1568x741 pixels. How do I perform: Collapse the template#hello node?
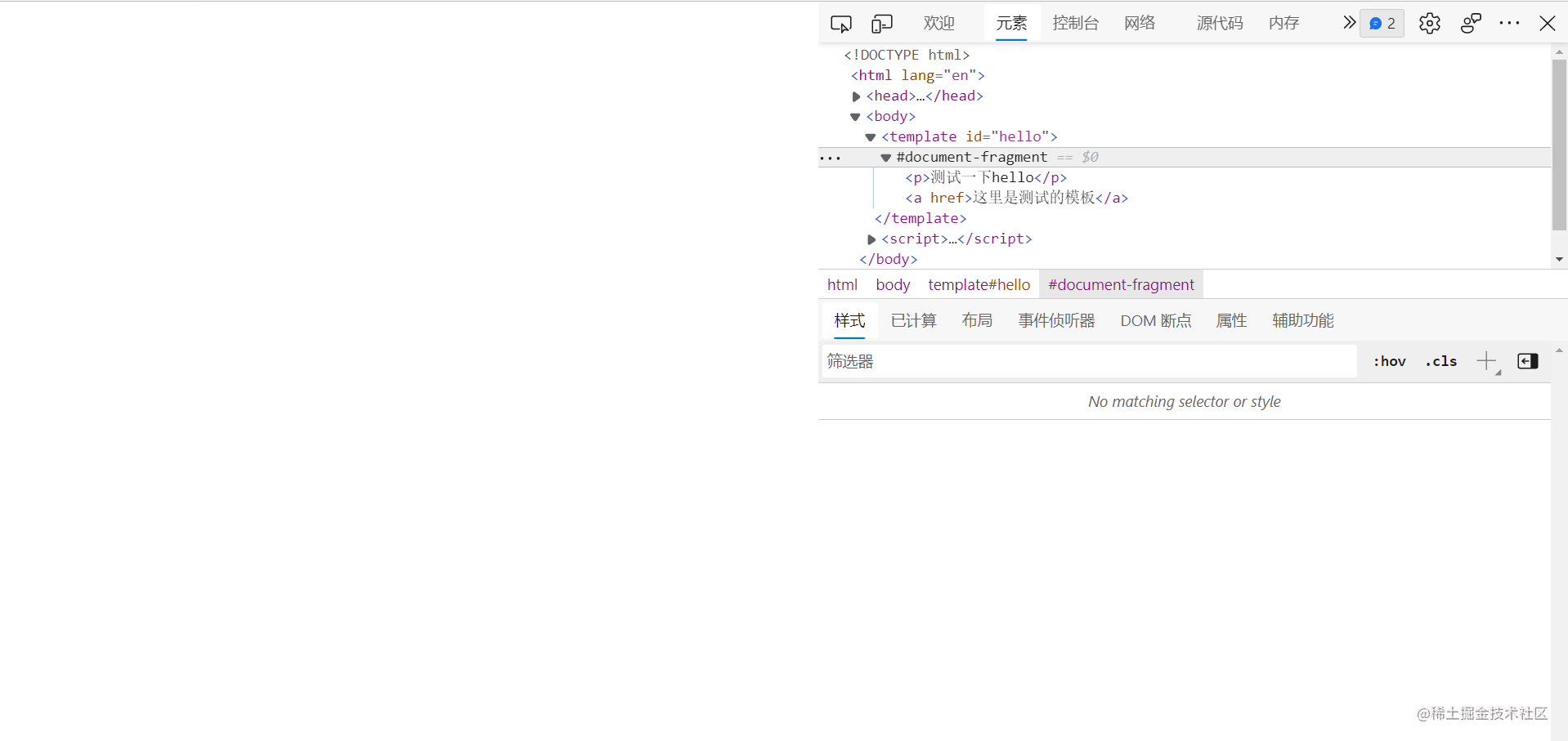click(x=870, y=136)
